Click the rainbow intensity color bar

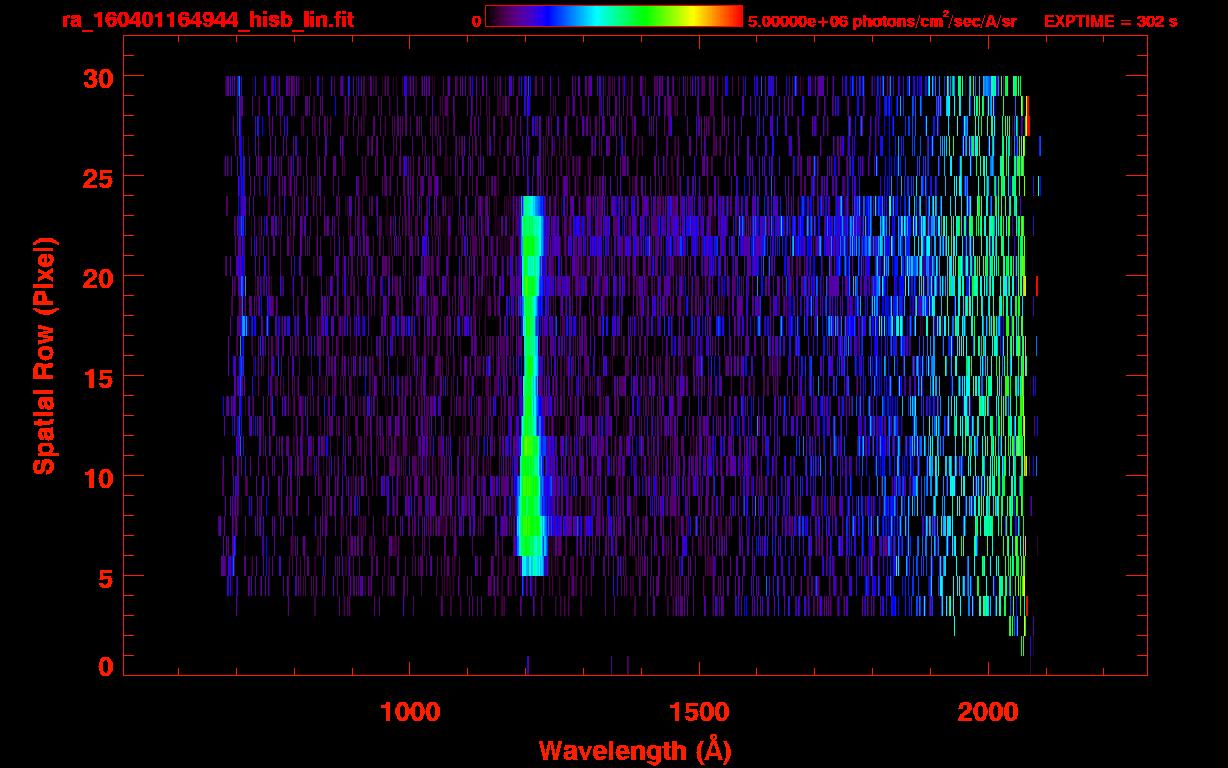tap(614, 17)
